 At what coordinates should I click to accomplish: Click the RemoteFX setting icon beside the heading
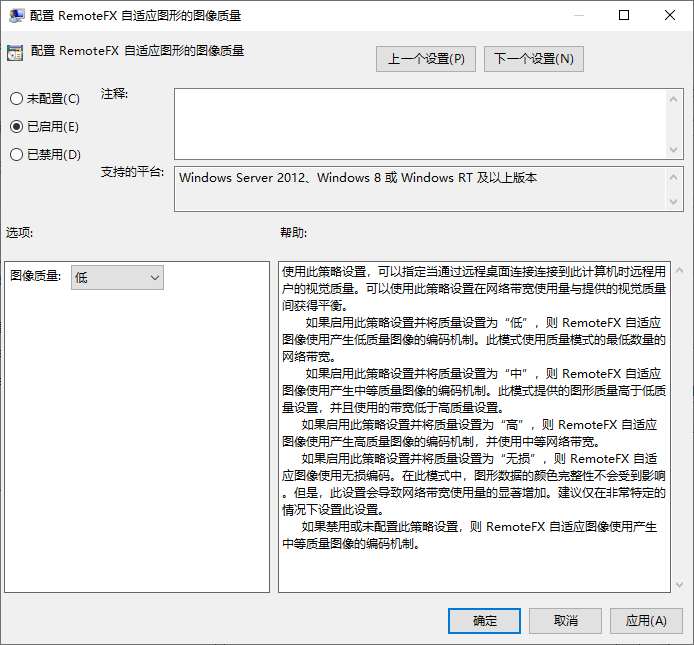(15, 53)
